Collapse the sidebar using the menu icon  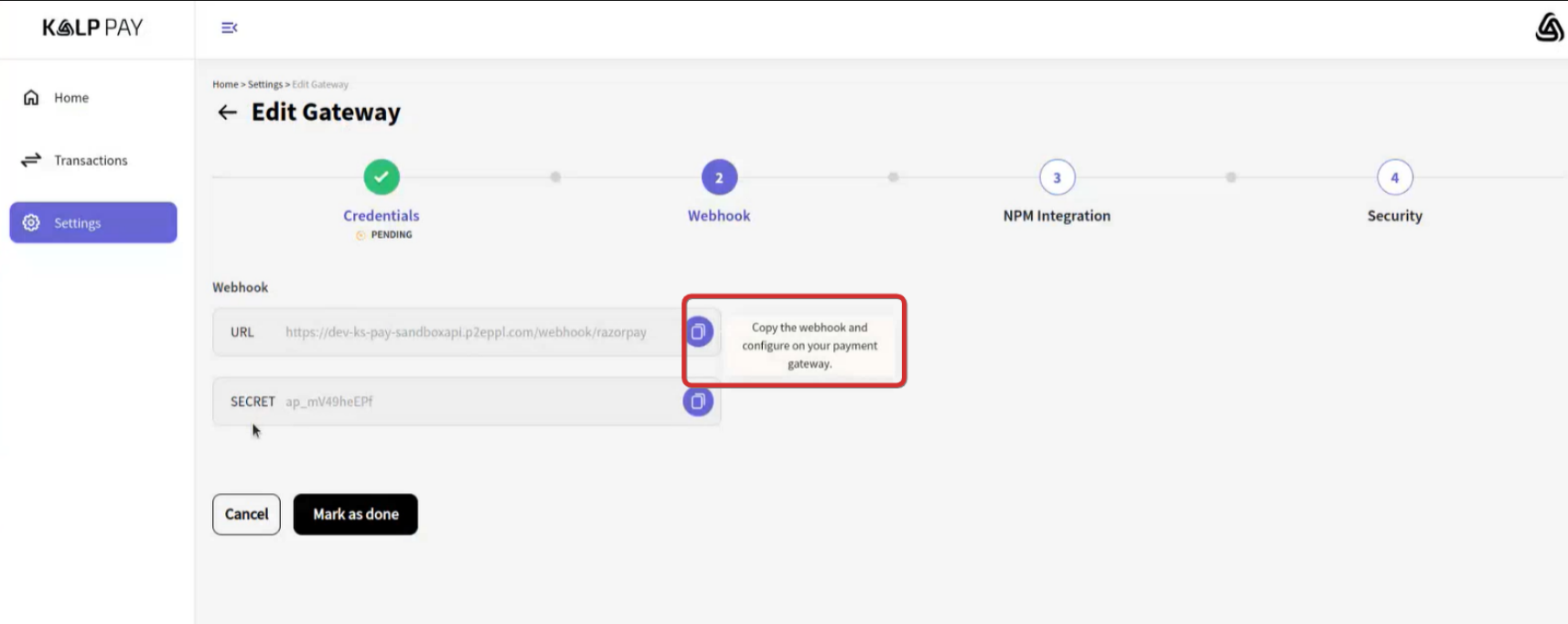(x=230, y=27)
